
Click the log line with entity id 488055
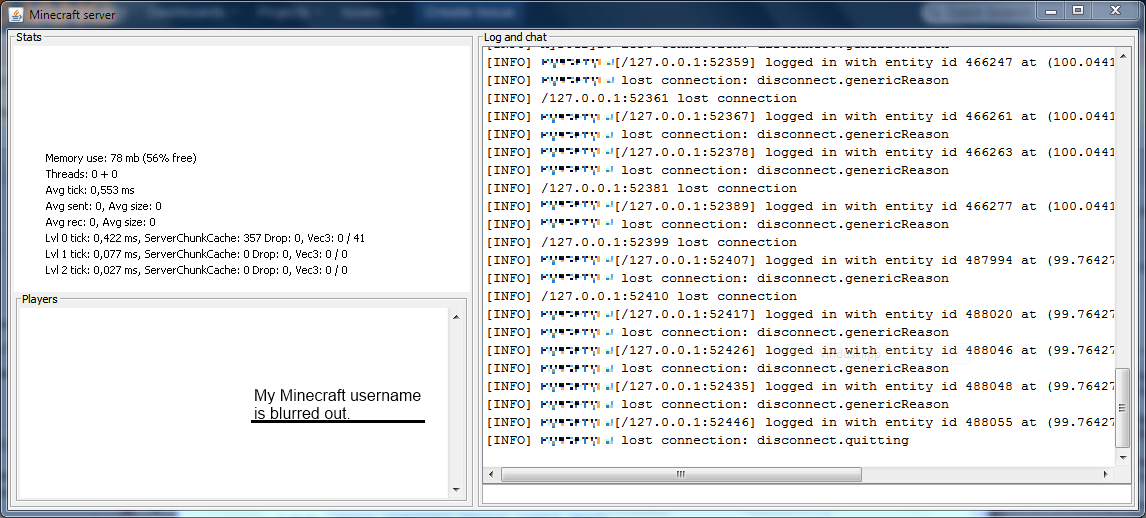pyautogui.click(x=800, y=422)
